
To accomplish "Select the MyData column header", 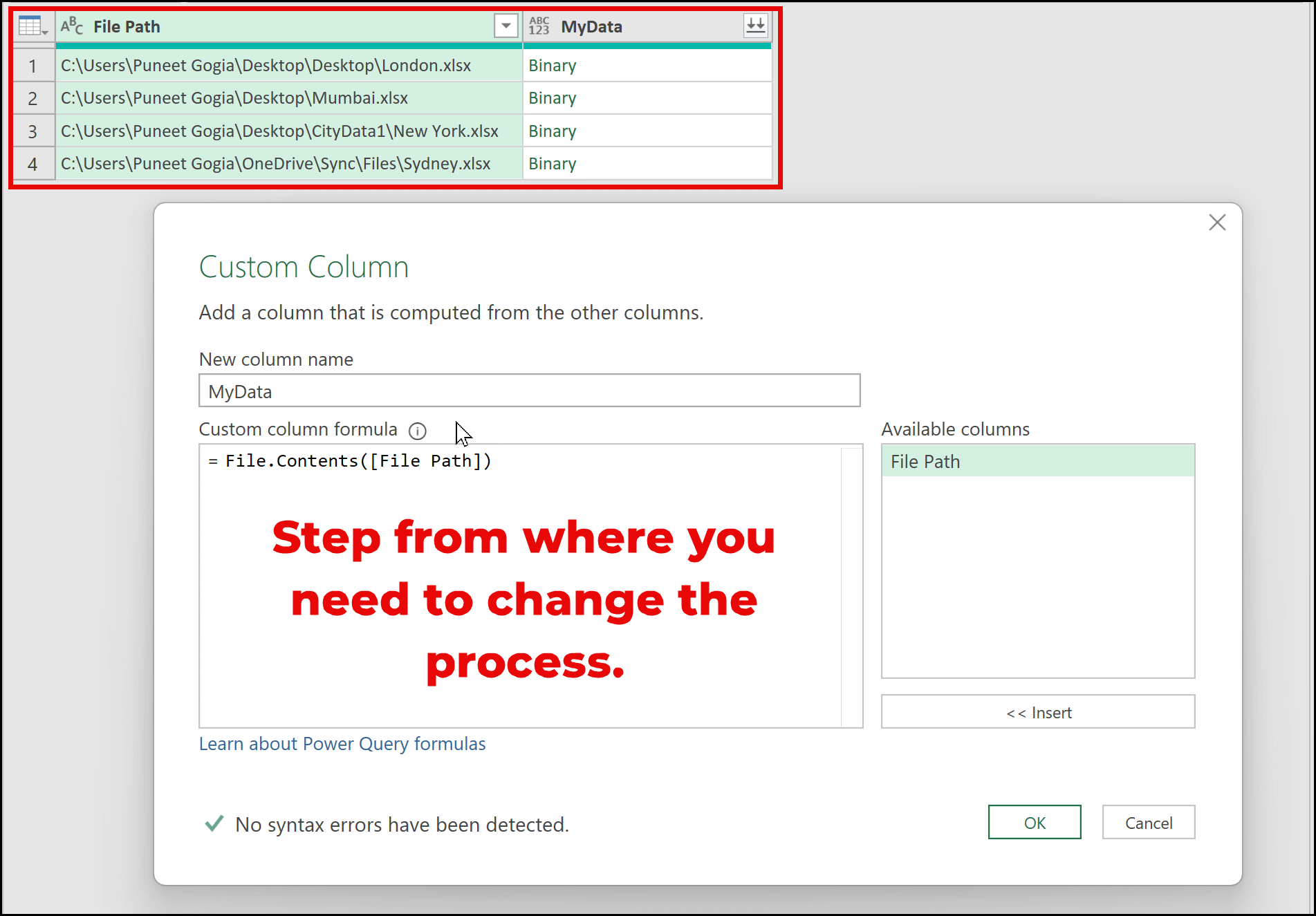I will coord(622,27).
